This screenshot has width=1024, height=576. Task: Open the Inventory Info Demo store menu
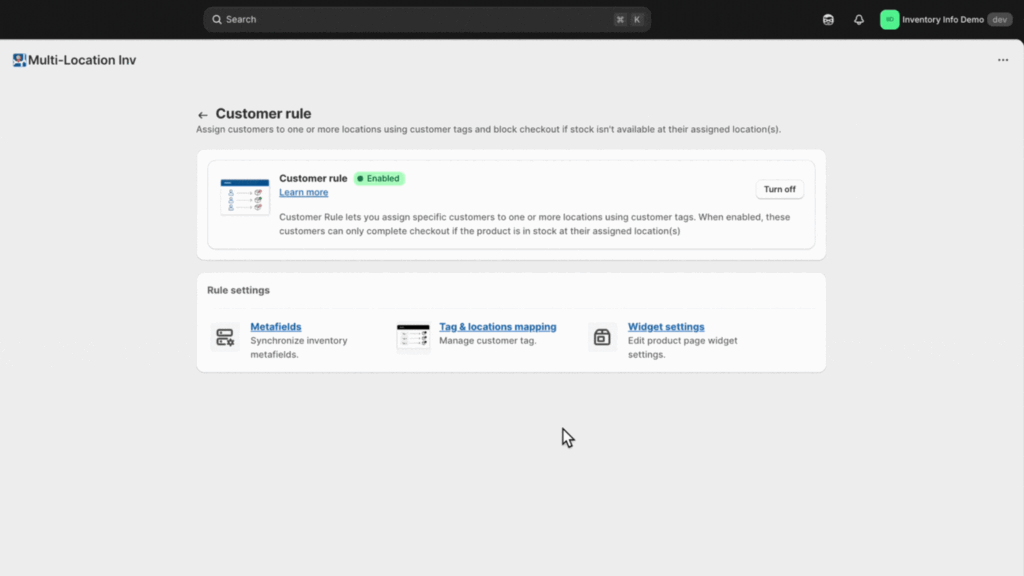pyautogui.click(x=942, y=20)
